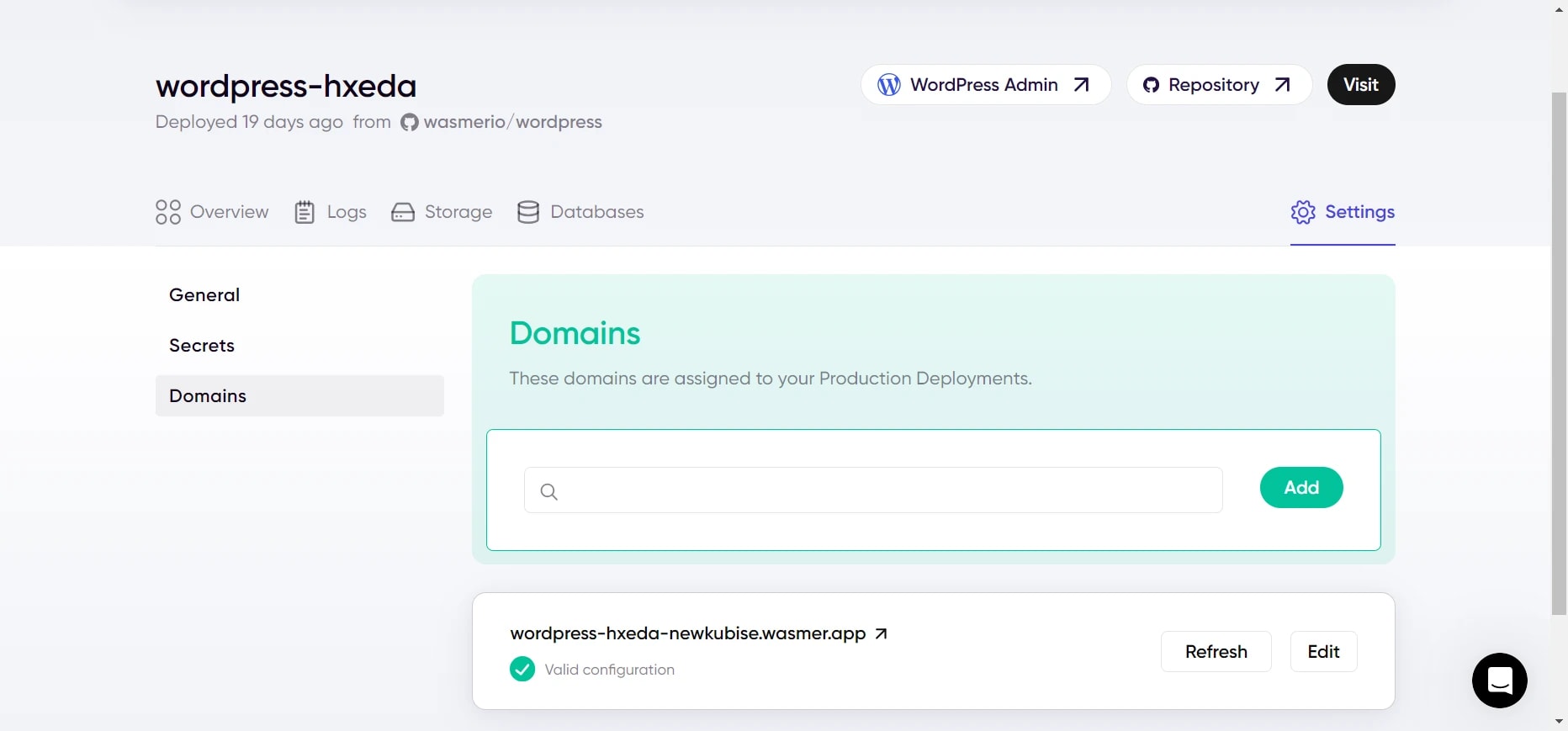
Task: Focus the domain search input field
Action: click(873, 490)
